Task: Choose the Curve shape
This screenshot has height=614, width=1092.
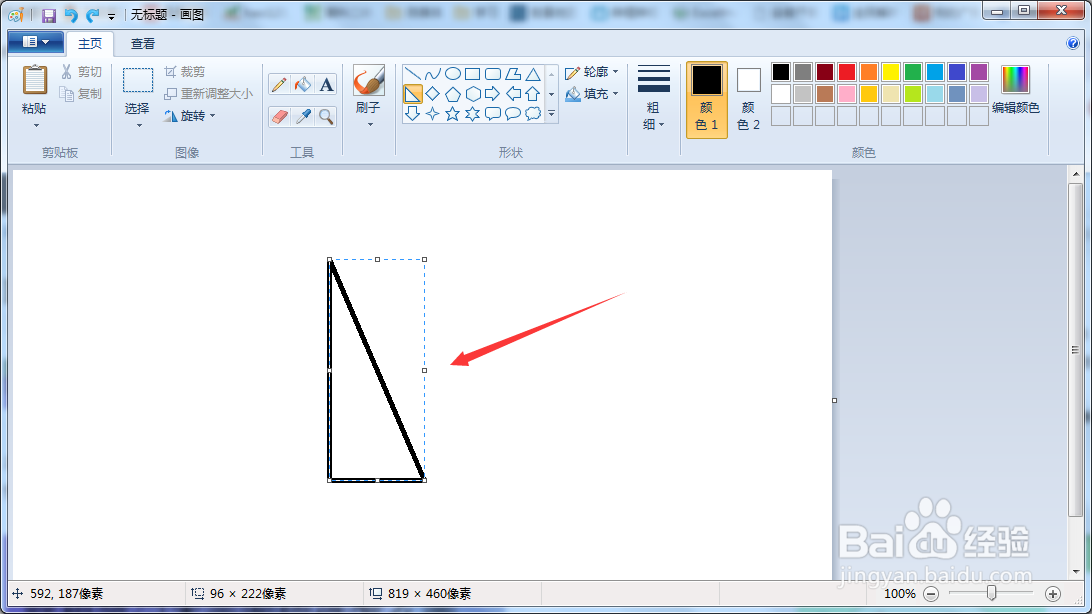Action: [x=432, y=74]
